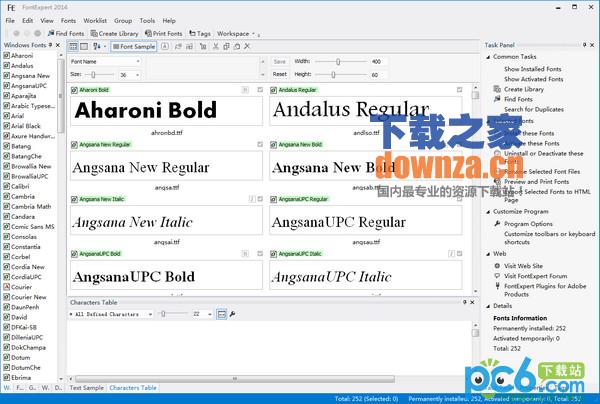The height and width of the screenshot is (404, 600).
Task: Click the Save button
Action: pos(280,61)
